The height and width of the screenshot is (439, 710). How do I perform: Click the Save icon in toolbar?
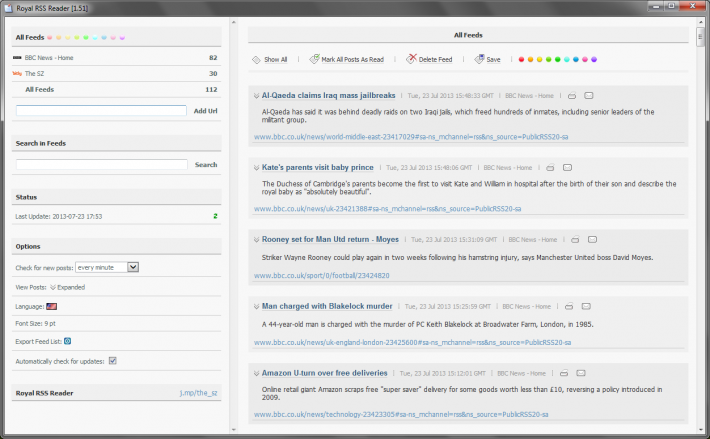coord(479,59)
